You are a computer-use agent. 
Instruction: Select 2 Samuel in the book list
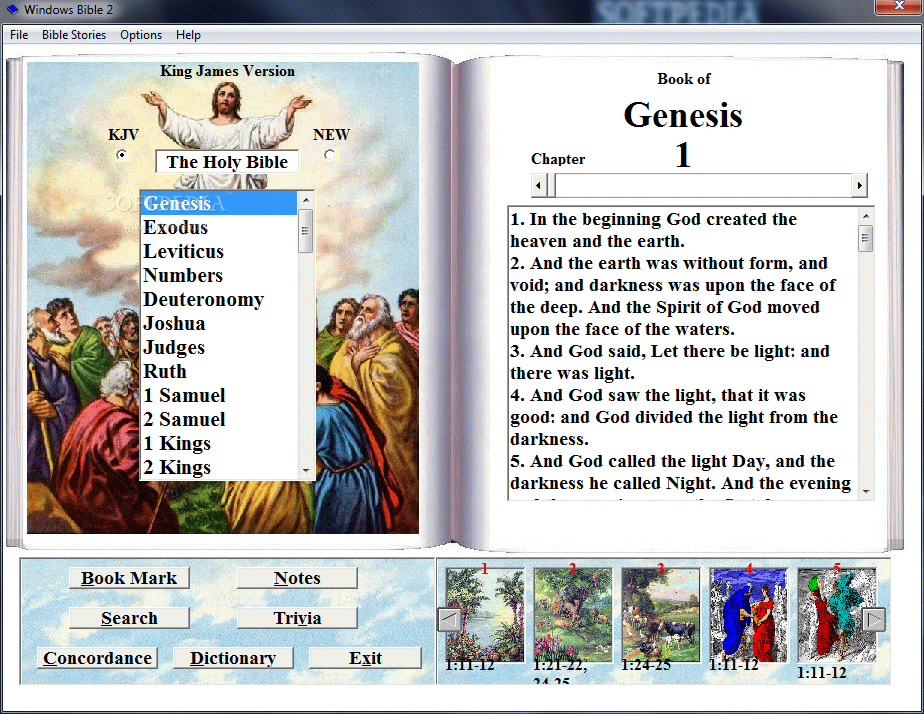219,419
